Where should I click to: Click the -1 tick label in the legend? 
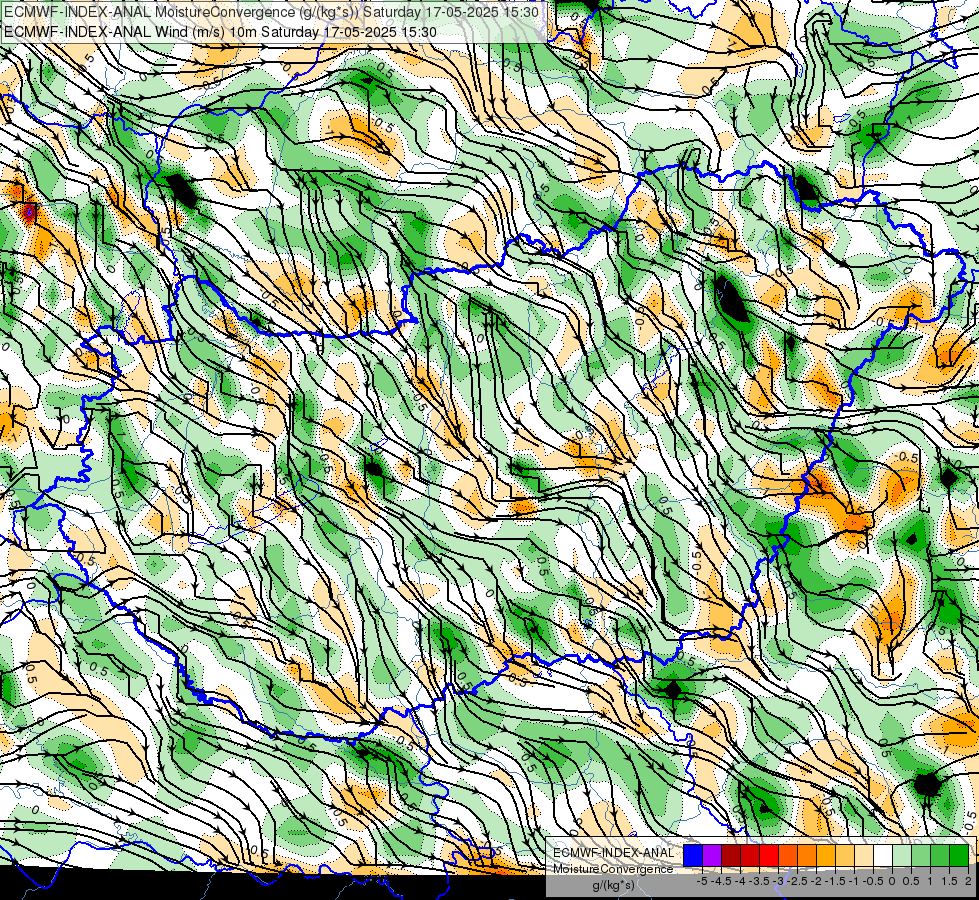854,881
